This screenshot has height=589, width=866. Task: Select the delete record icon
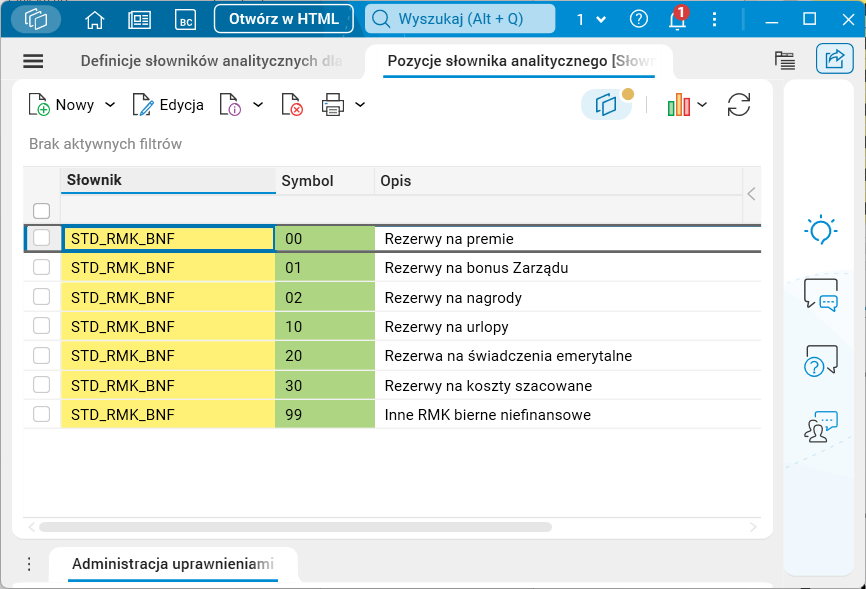tap(291, 105)
